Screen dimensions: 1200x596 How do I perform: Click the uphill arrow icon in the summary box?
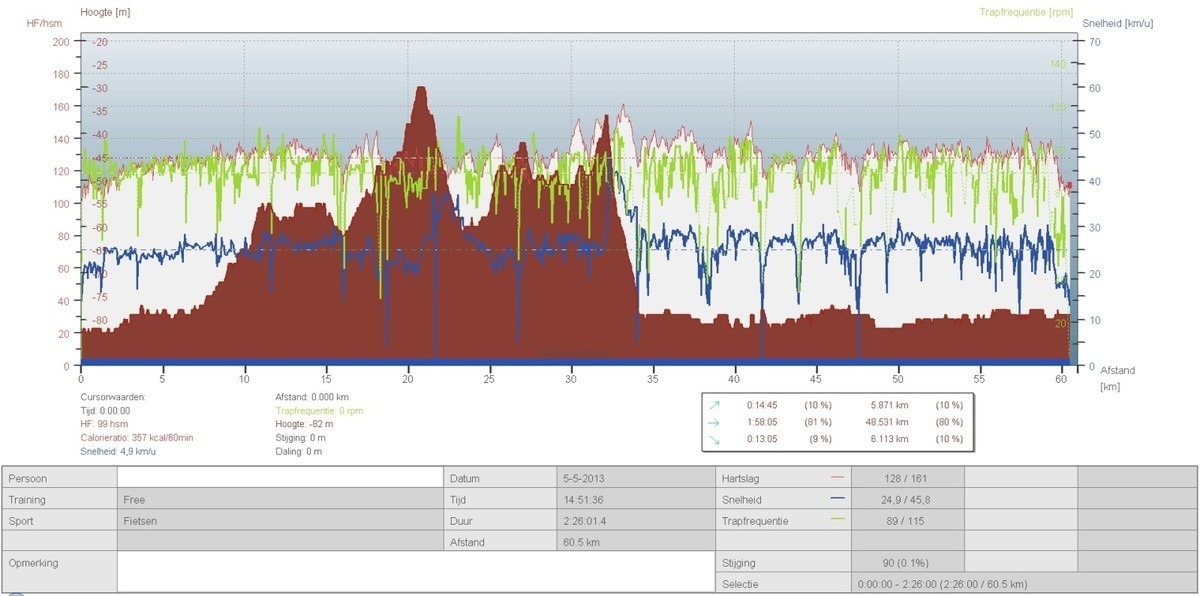(716, 405)
